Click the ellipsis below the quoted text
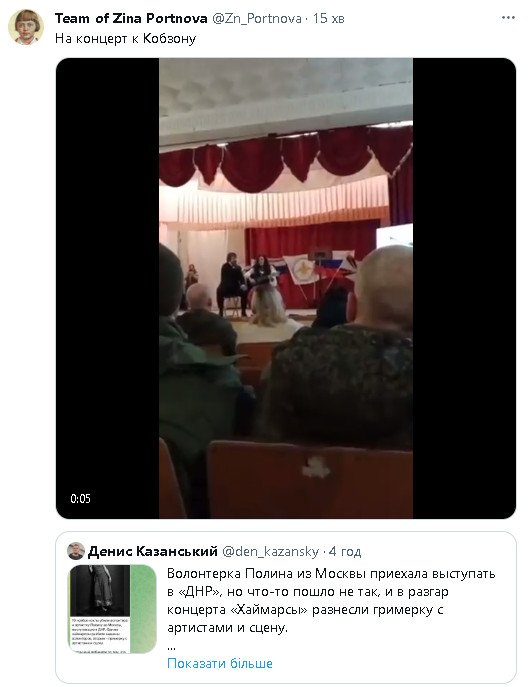The width and height of the screenshot is (528, 687). (171, 647)
